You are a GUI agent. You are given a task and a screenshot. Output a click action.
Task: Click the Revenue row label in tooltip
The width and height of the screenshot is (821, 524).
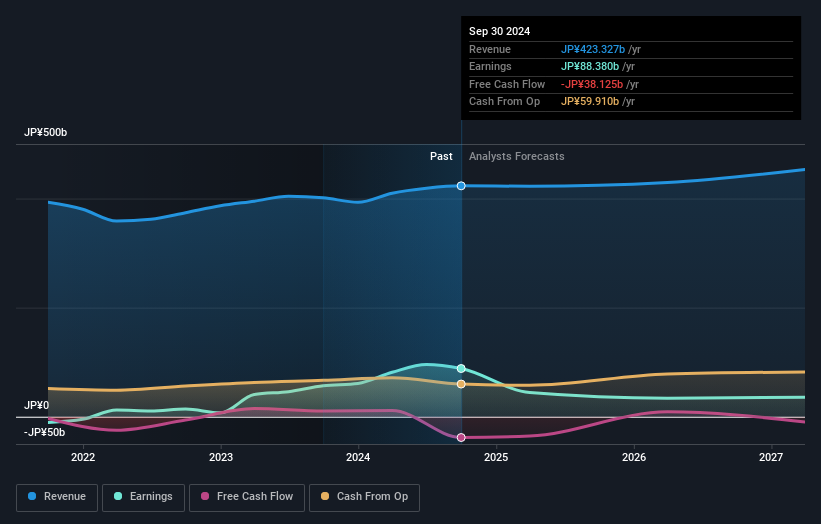(490, 49)
